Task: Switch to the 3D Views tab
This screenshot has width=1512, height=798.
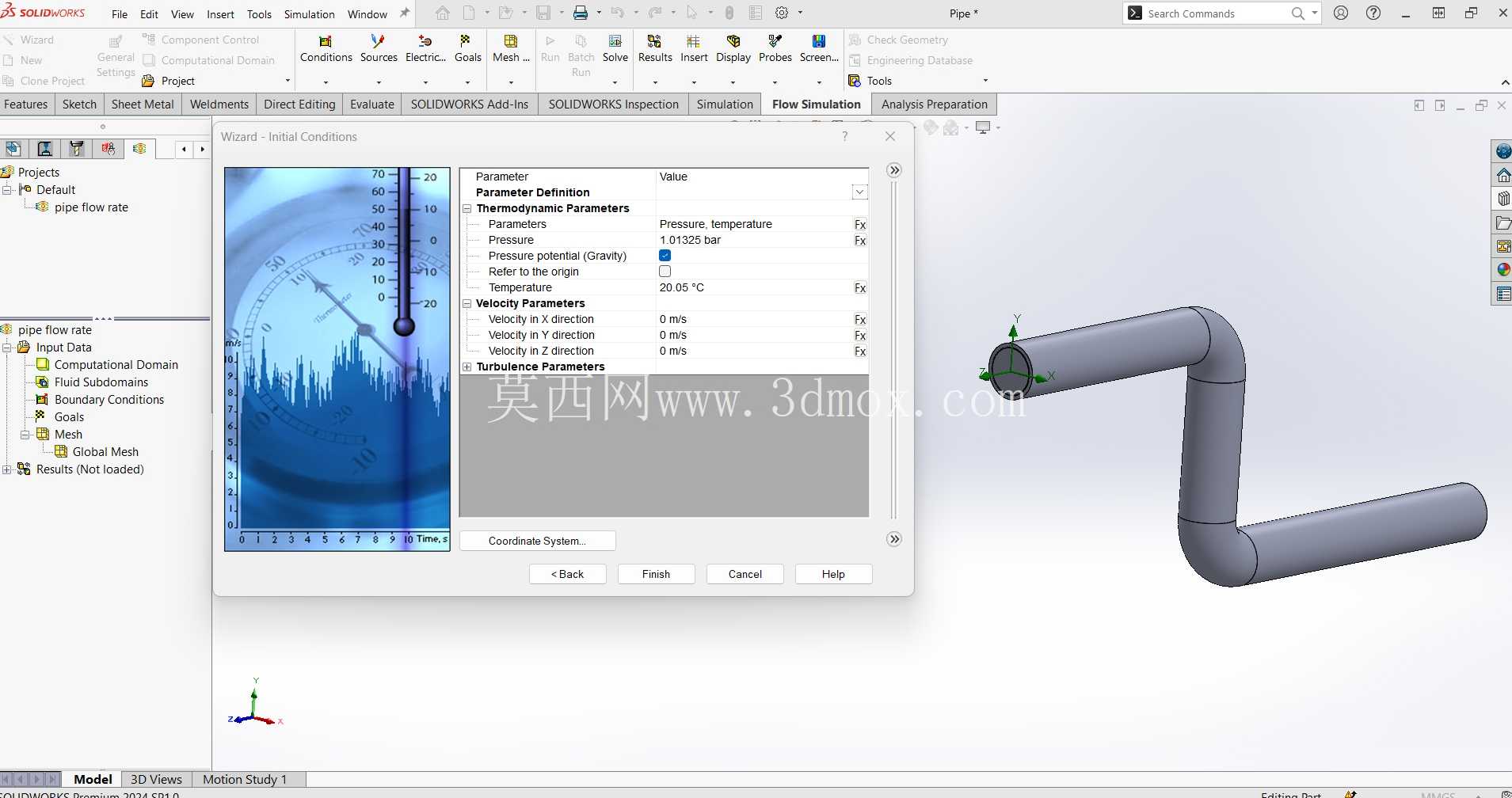Action: [x=156, y=780]
